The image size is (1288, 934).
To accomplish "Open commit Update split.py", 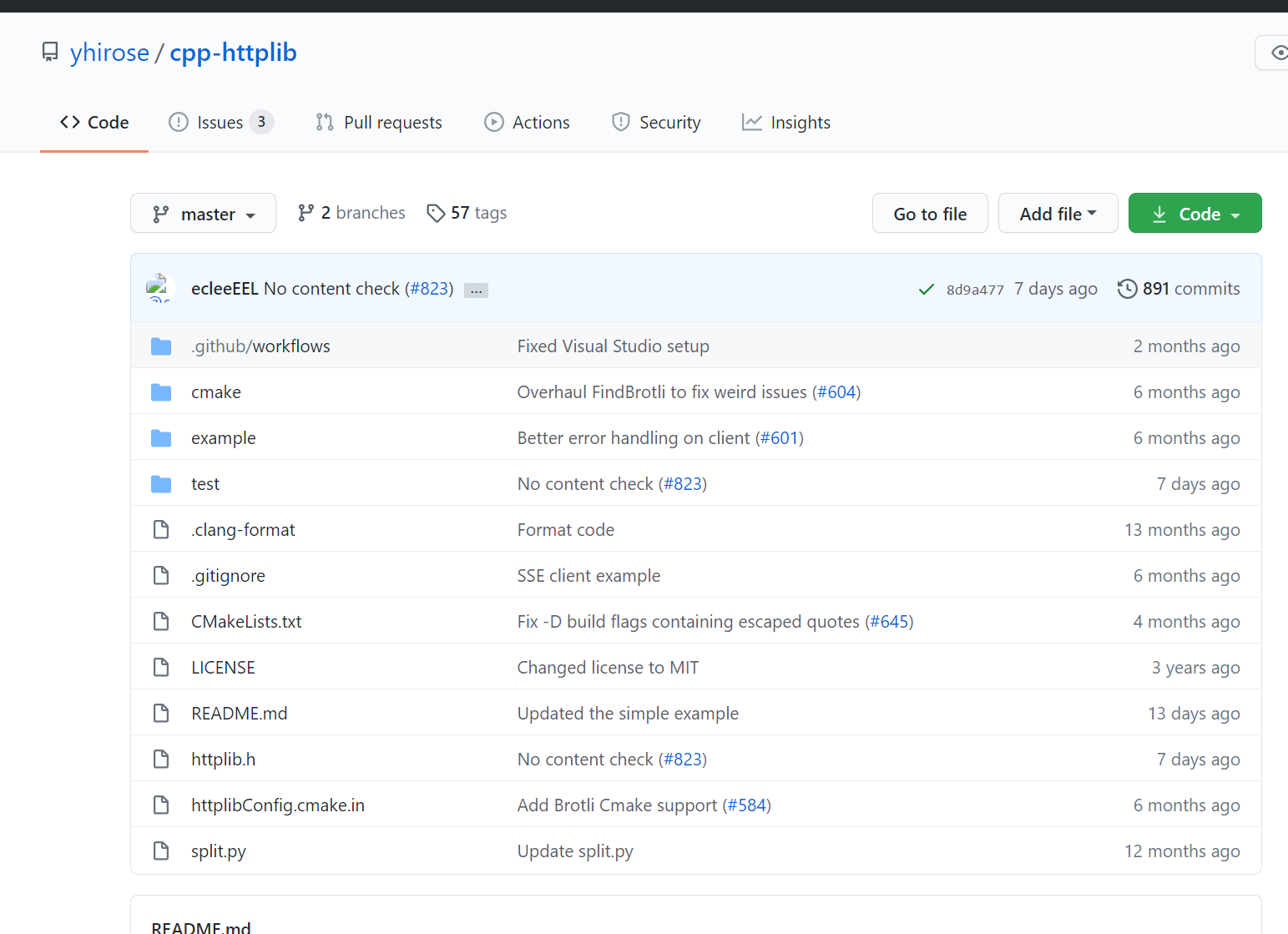I will click(x=575, y=851).
